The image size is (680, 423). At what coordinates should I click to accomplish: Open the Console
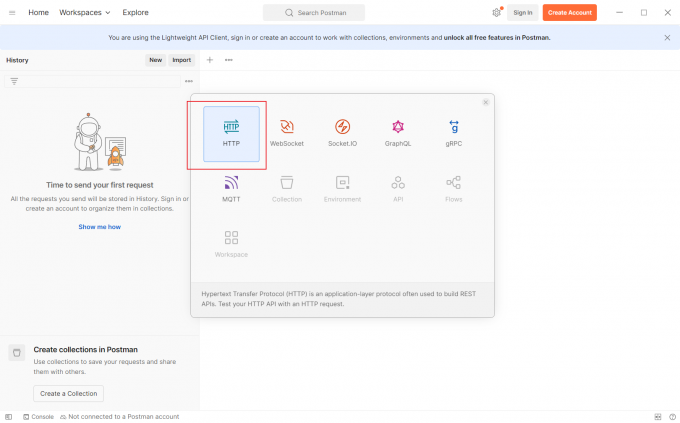(x=39, y=416)
